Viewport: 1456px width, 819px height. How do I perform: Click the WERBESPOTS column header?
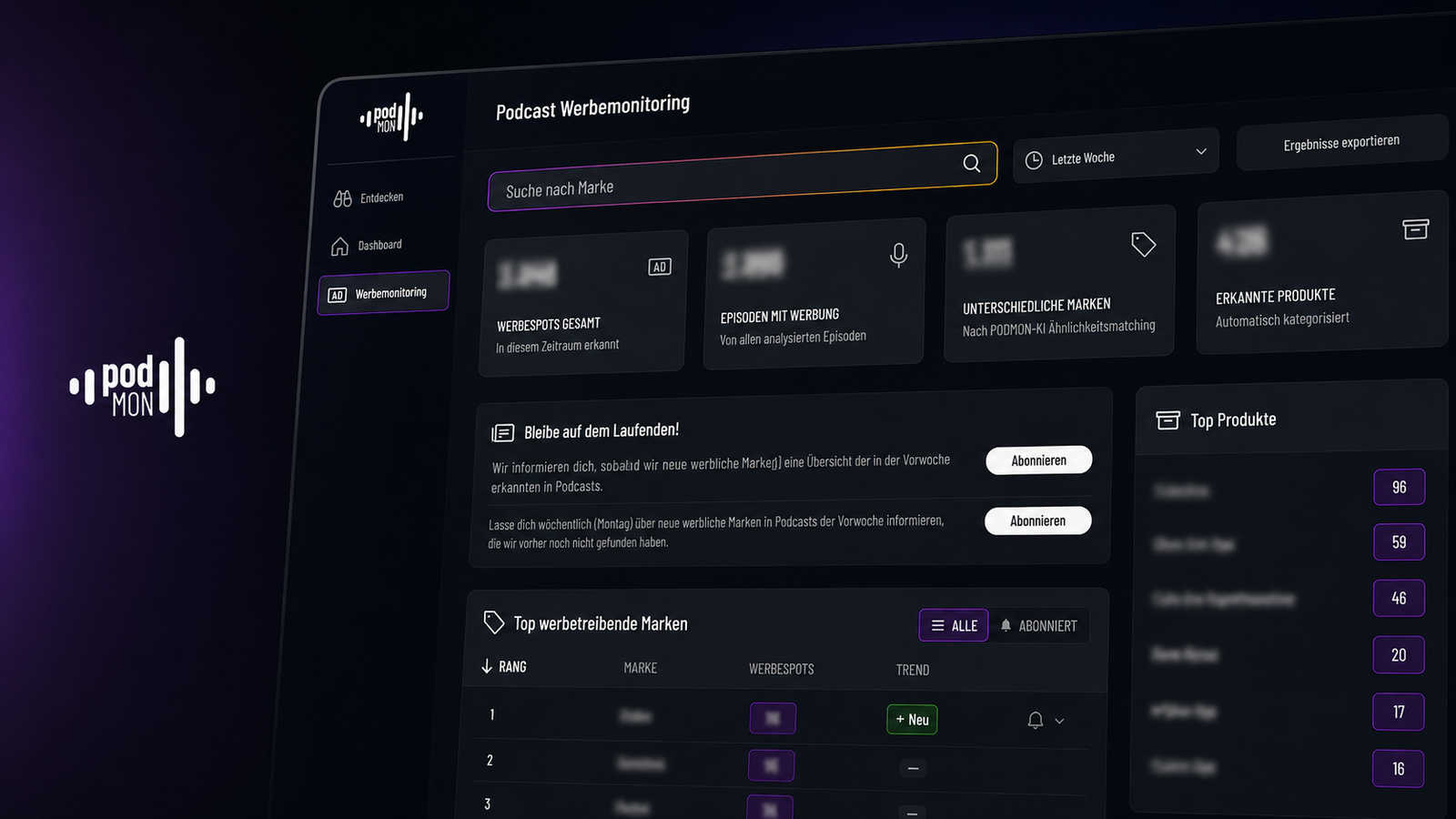[782, 669]
